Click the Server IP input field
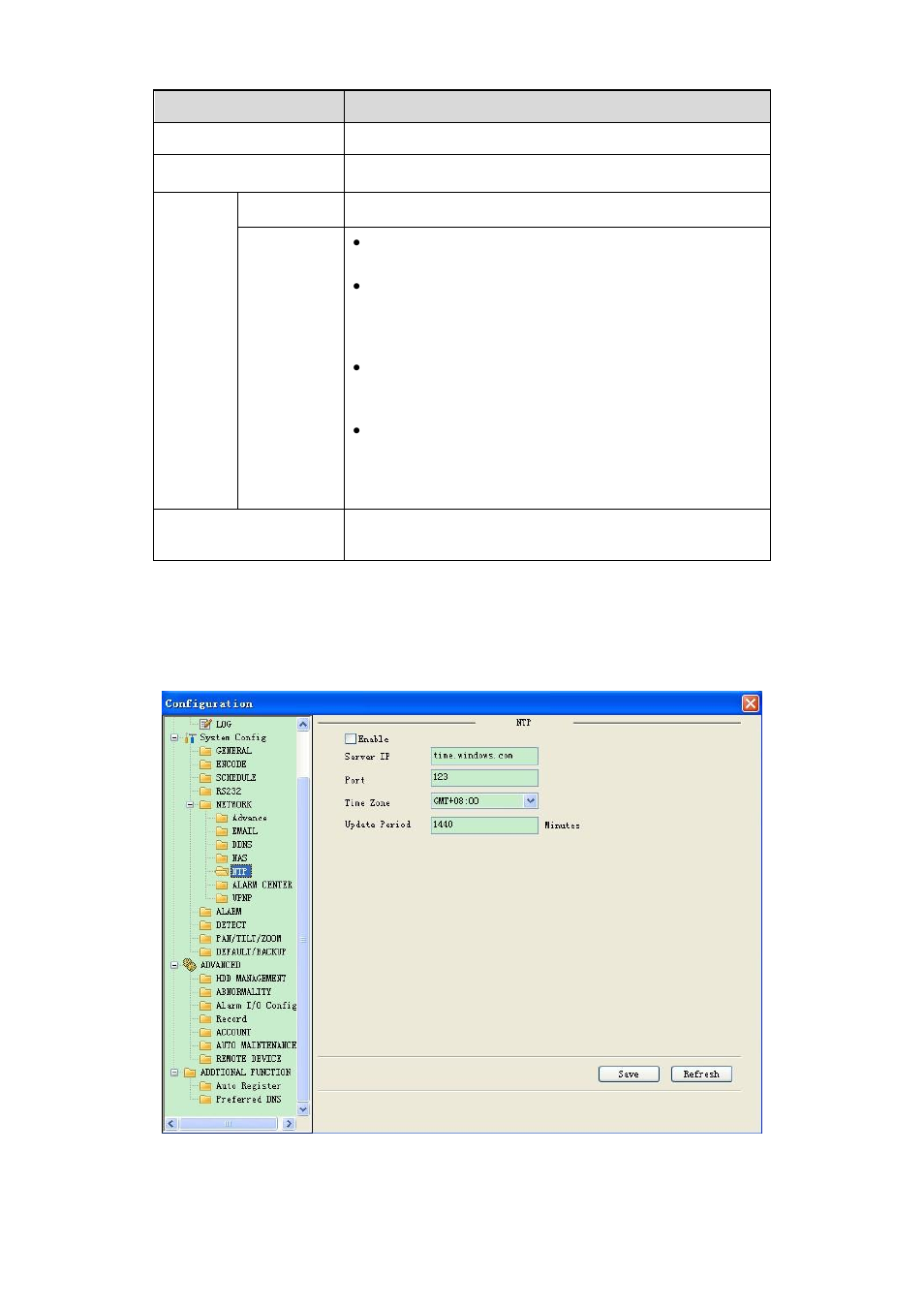The height and width of the screenshot is (1308, 924). (484, 756)
